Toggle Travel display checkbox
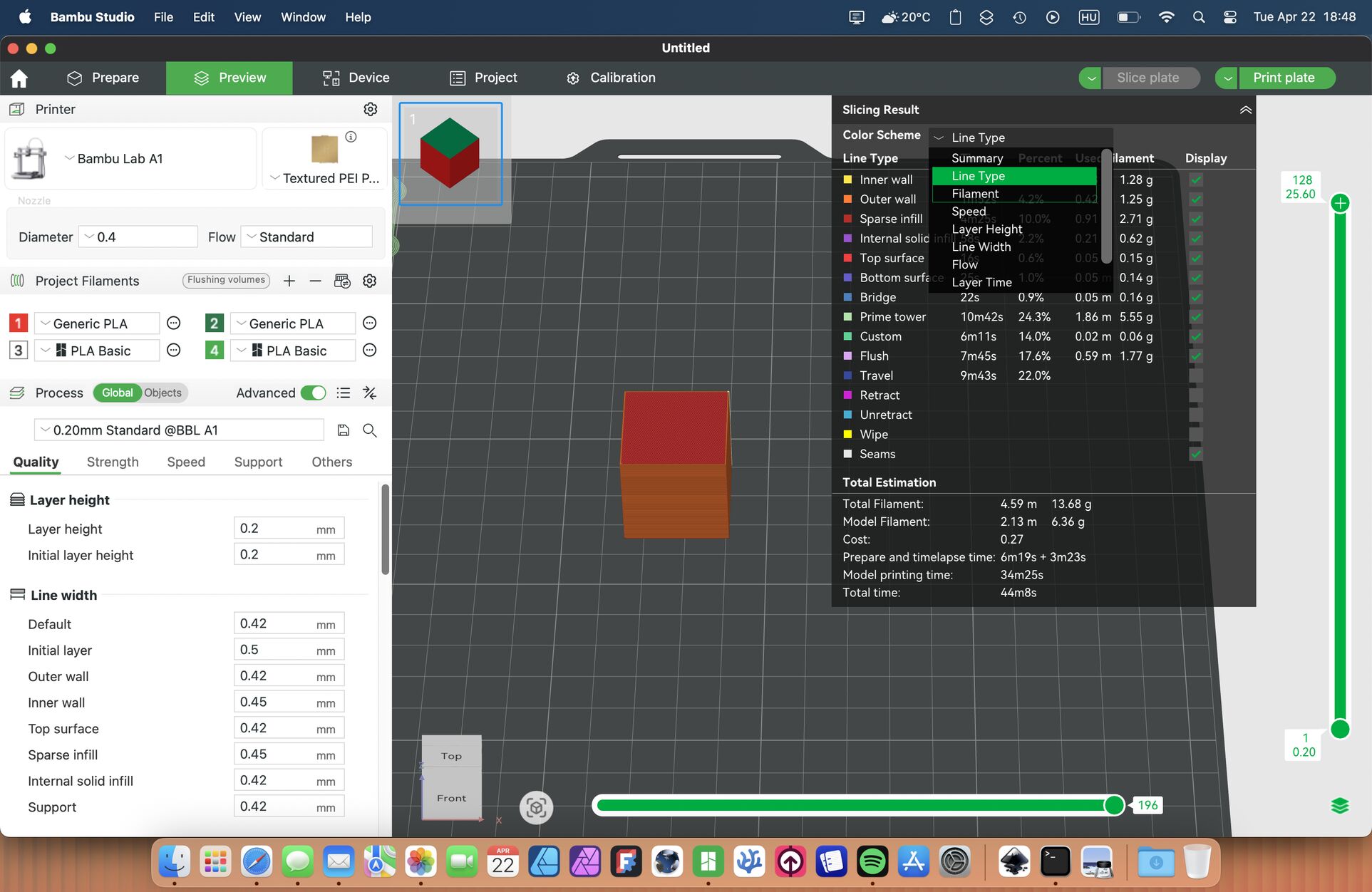This screenshot has height=892, width=1372. [x=1196, y=375]
